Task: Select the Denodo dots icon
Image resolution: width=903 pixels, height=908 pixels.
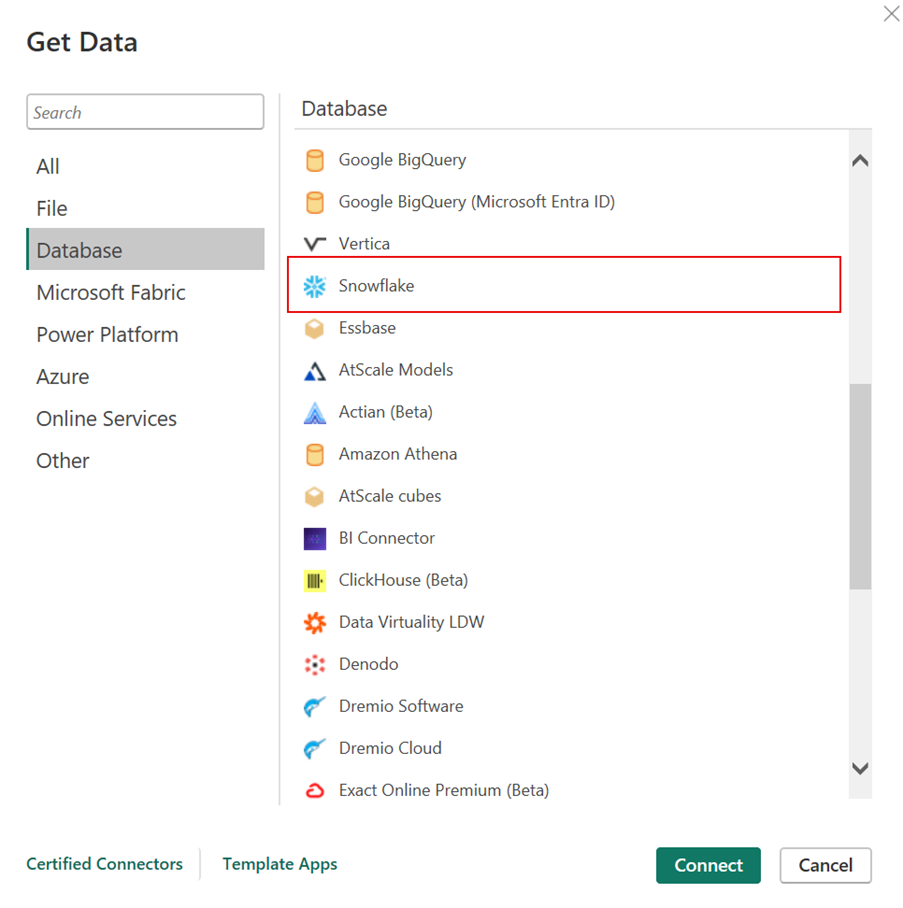Action: click(x=315, y=665)
